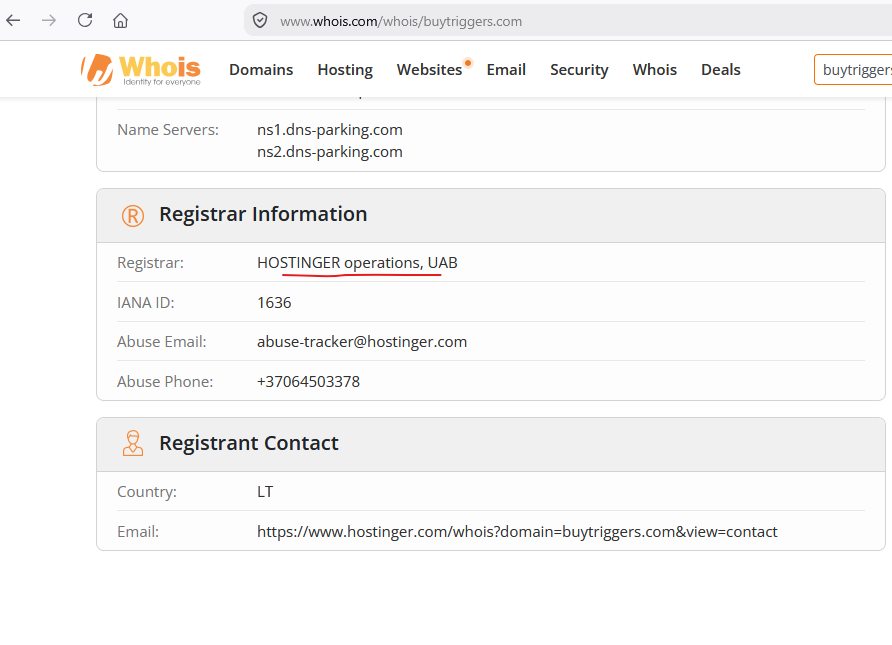Click abuse phone +37064503378
This screenshot has height=645, width=892.
308,382
